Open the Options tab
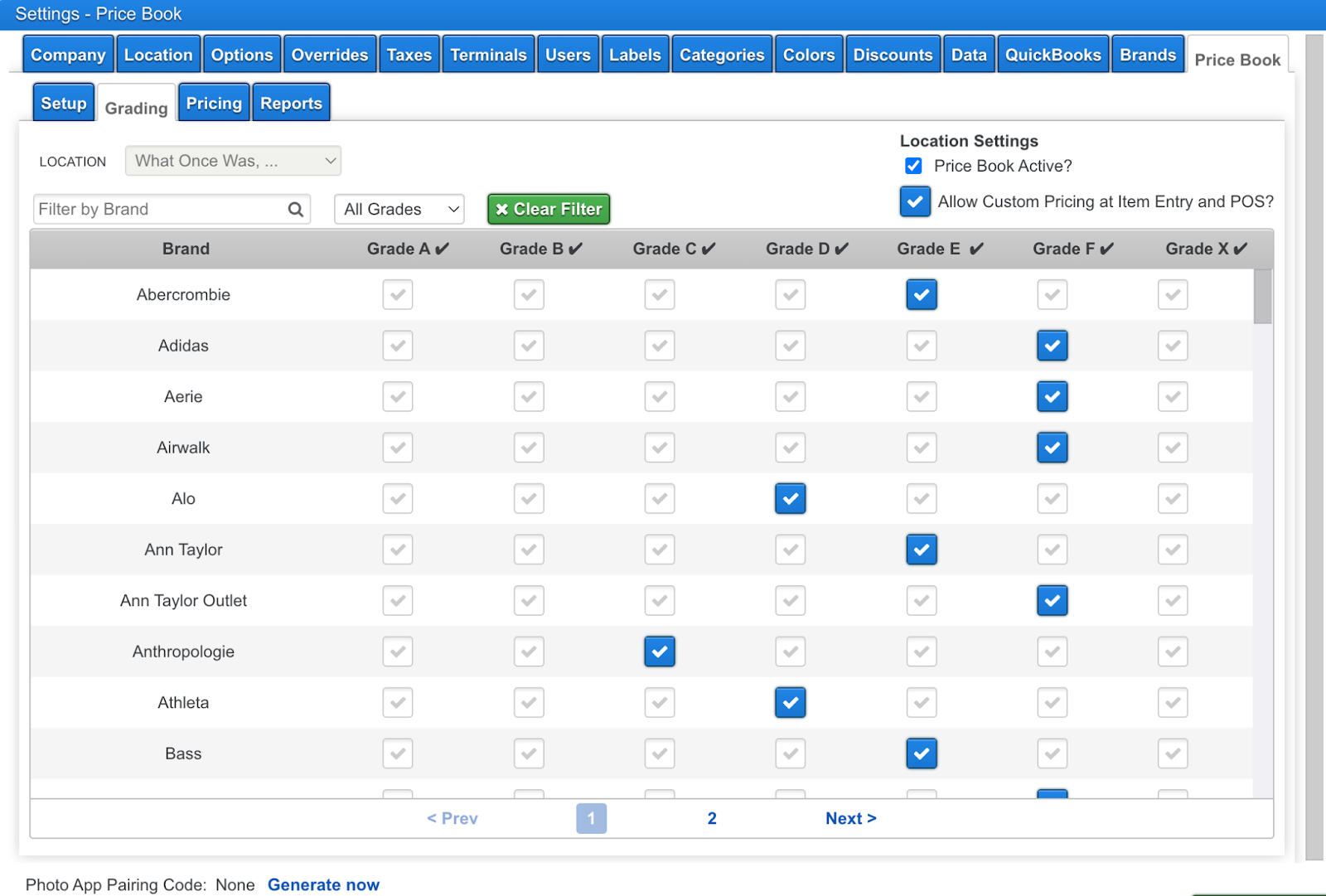The height and width of the screenshot is (896, 1326). 242,55
